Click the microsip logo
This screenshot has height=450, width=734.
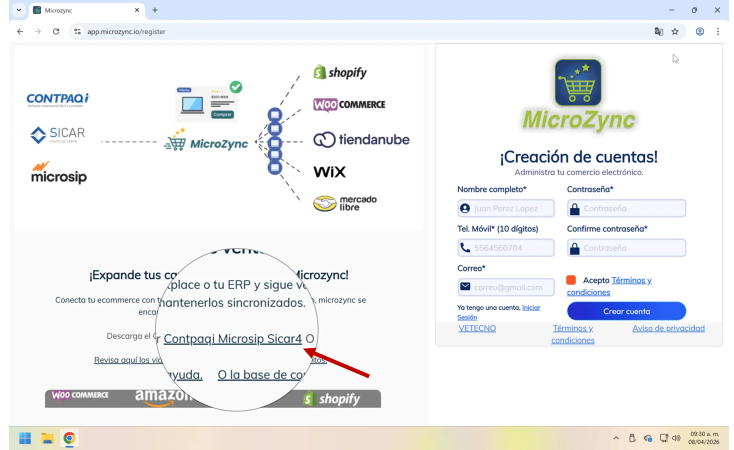pyautogui.click(x=59, y=173)
